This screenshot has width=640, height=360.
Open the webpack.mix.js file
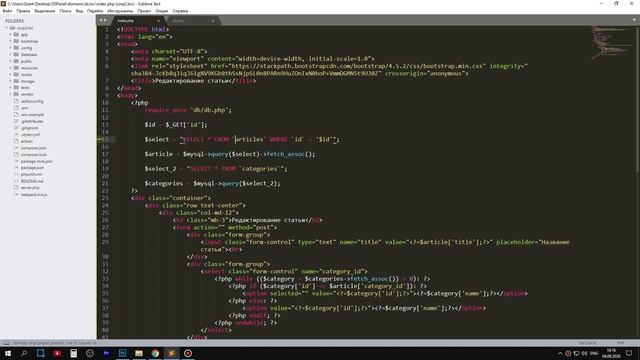[x=33, y=194]
